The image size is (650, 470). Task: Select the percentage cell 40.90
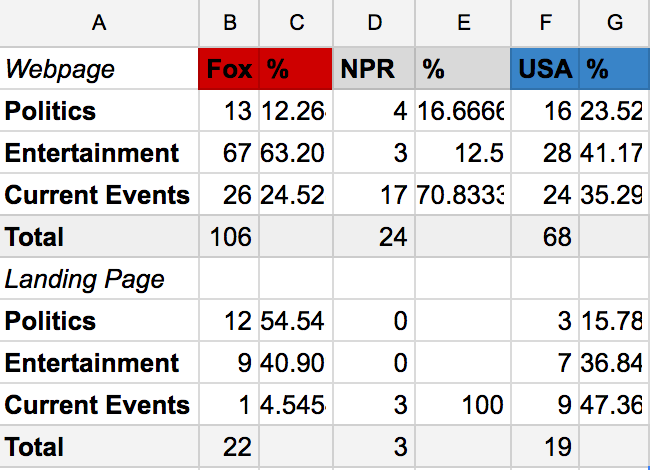tap(296, 363)
